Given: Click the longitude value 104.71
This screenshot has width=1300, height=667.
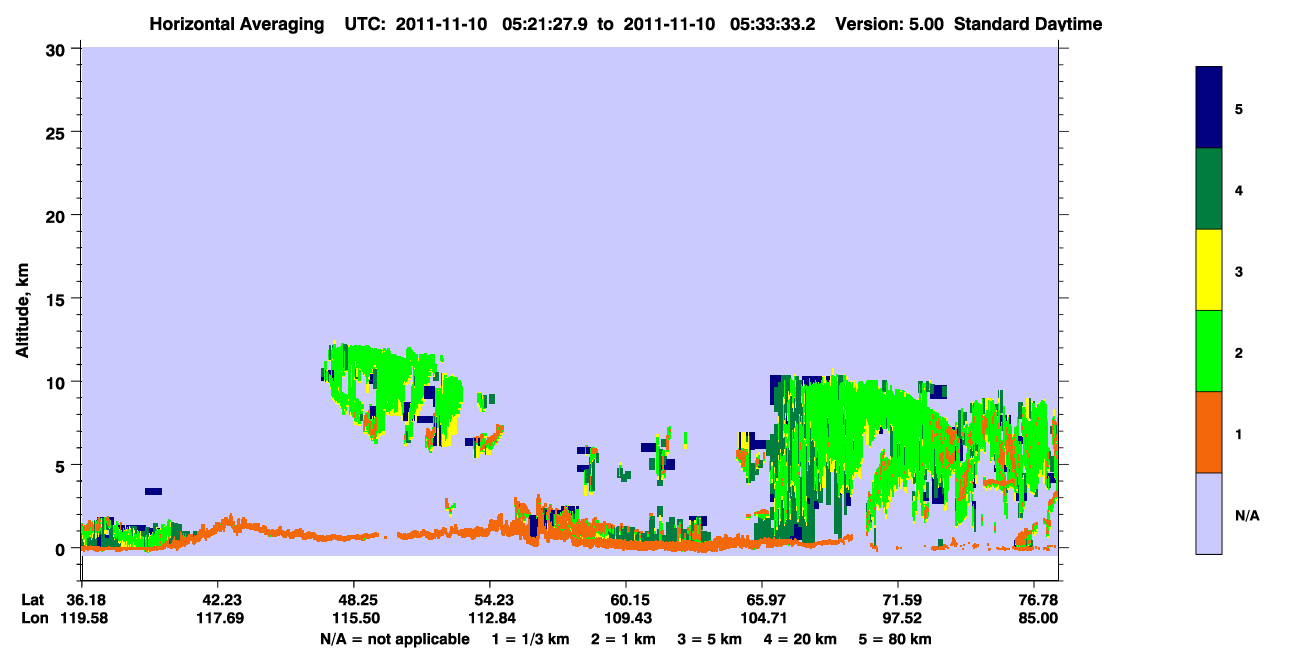Looking at the screenshot, I should click(762, 618).
